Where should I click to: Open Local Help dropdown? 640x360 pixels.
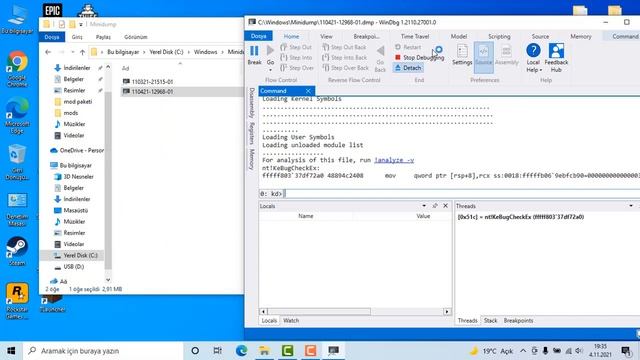(x=533, y=58)
